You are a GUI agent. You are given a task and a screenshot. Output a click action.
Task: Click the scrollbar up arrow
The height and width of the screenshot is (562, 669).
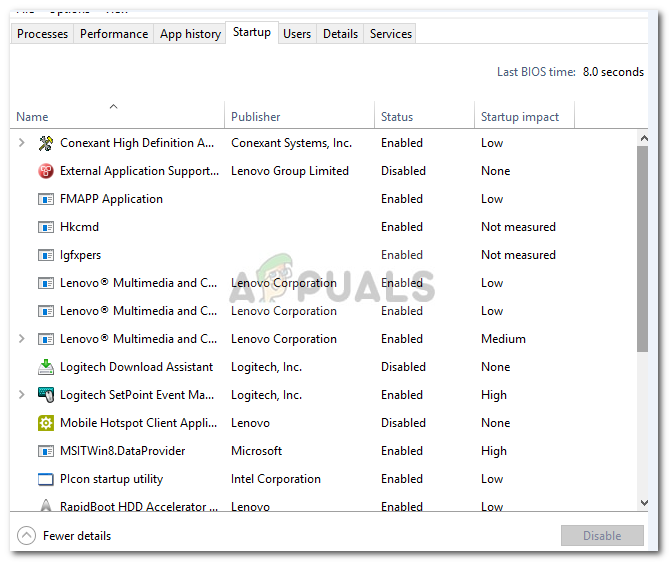pyautogui.click(x=644, y=138)
